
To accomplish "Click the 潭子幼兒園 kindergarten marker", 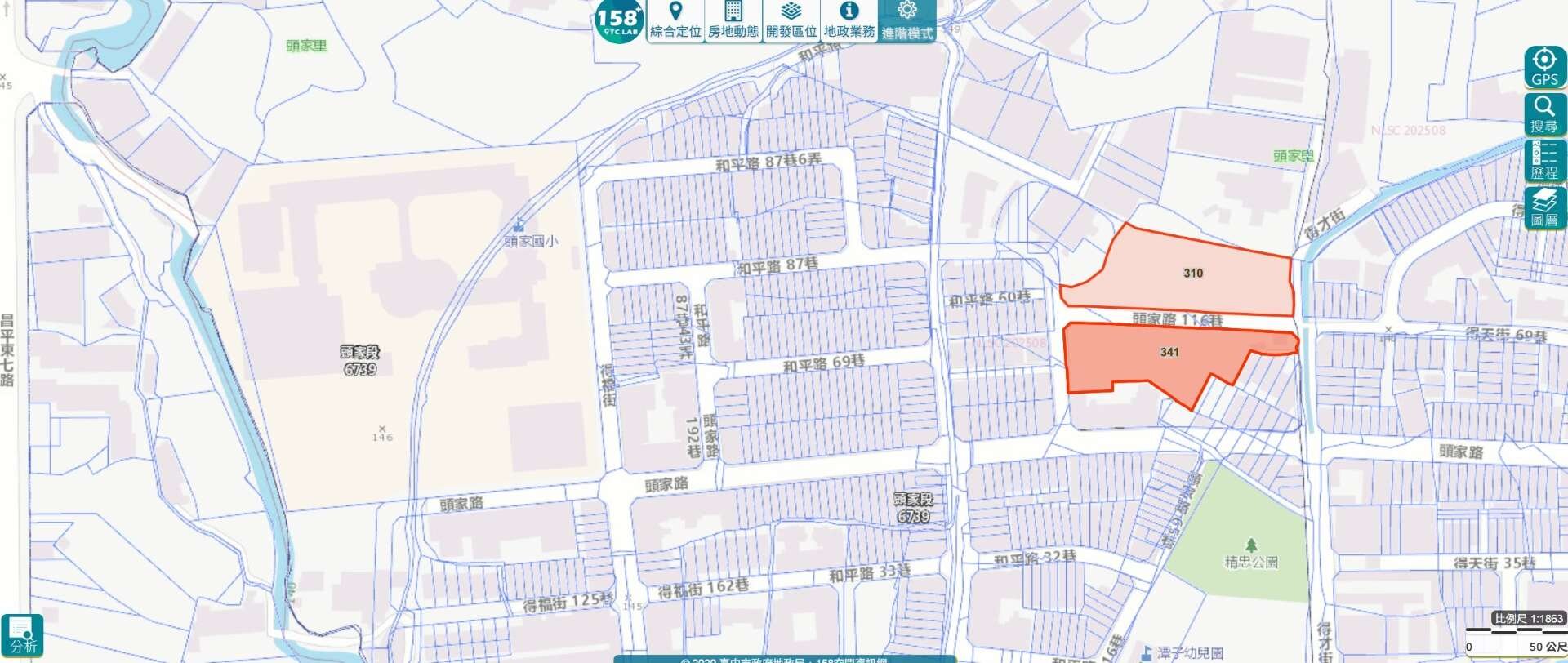I will pos(1147,652).
